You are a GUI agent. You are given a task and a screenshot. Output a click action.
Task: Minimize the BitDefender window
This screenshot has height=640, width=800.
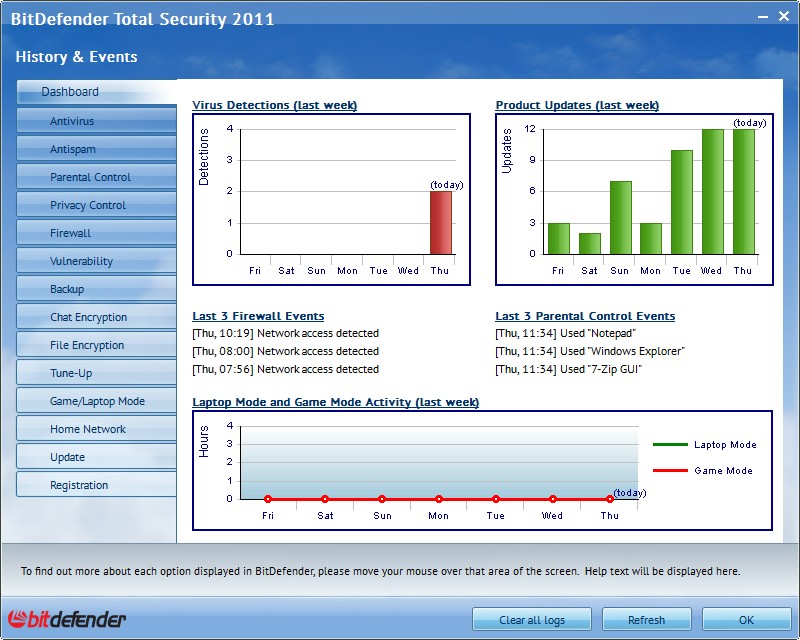(763, 17)
